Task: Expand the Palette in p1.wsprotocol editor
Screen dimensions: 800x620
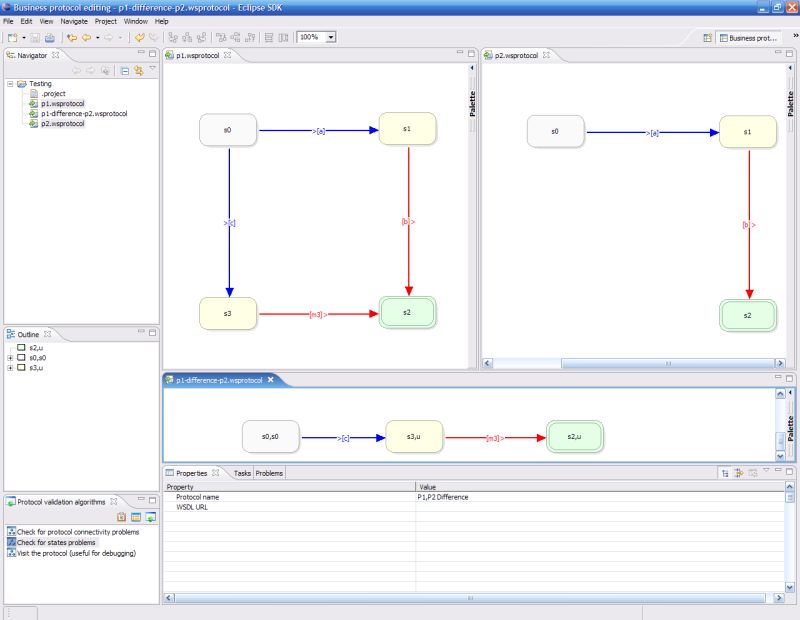Action: coord(472,68)
